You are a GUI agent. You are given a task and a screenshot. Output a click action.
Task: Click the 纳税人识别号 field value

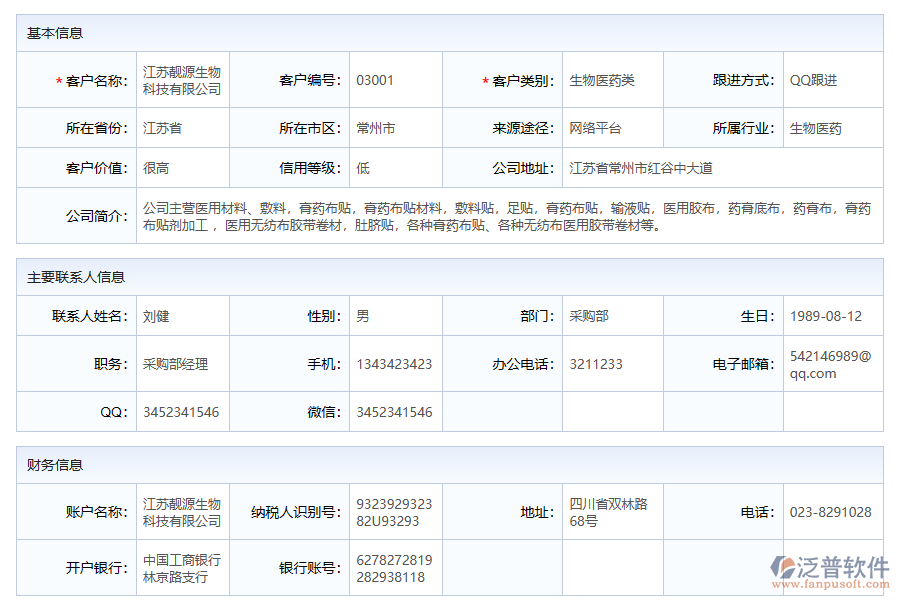[x=400, y=511]
